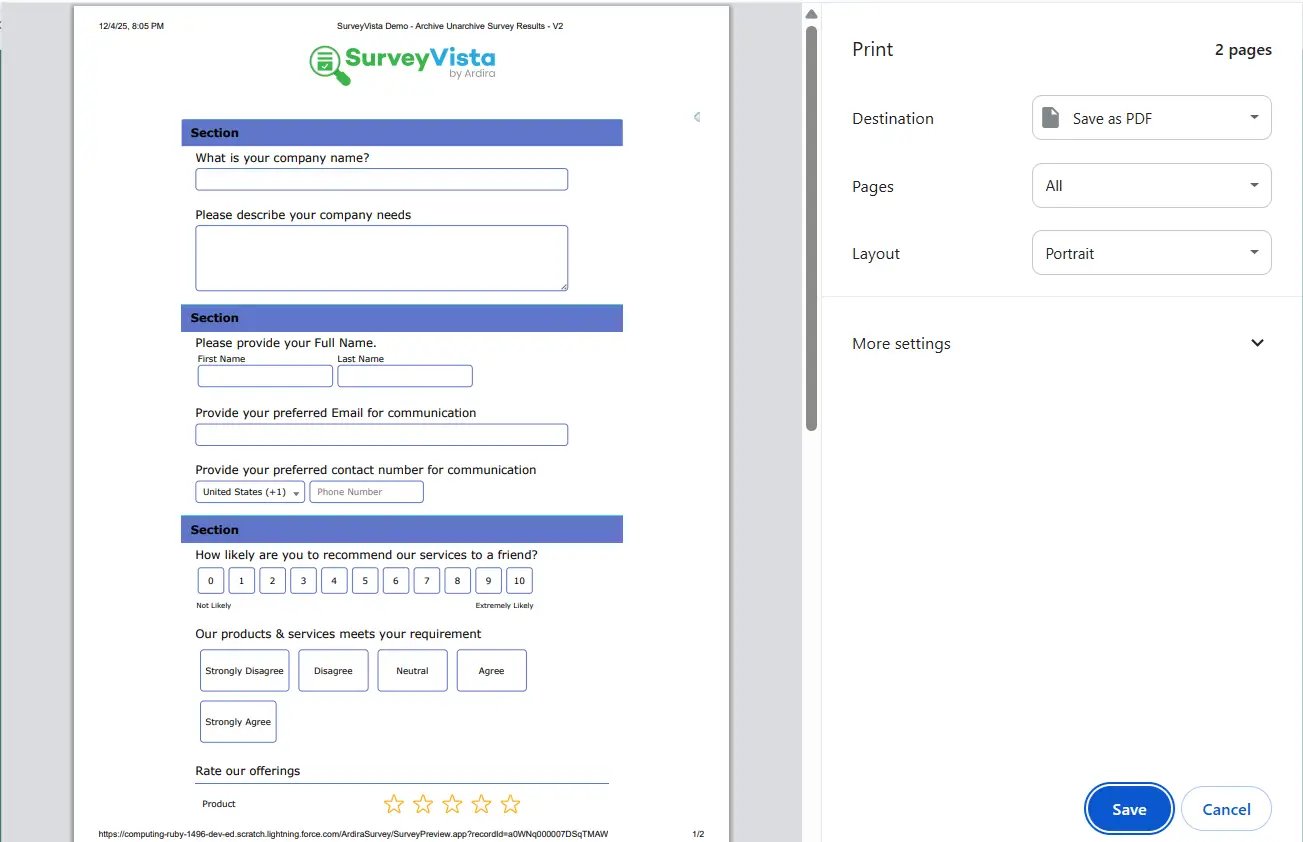Click the Save button
1303x842 pixels.
point(1129,809)
